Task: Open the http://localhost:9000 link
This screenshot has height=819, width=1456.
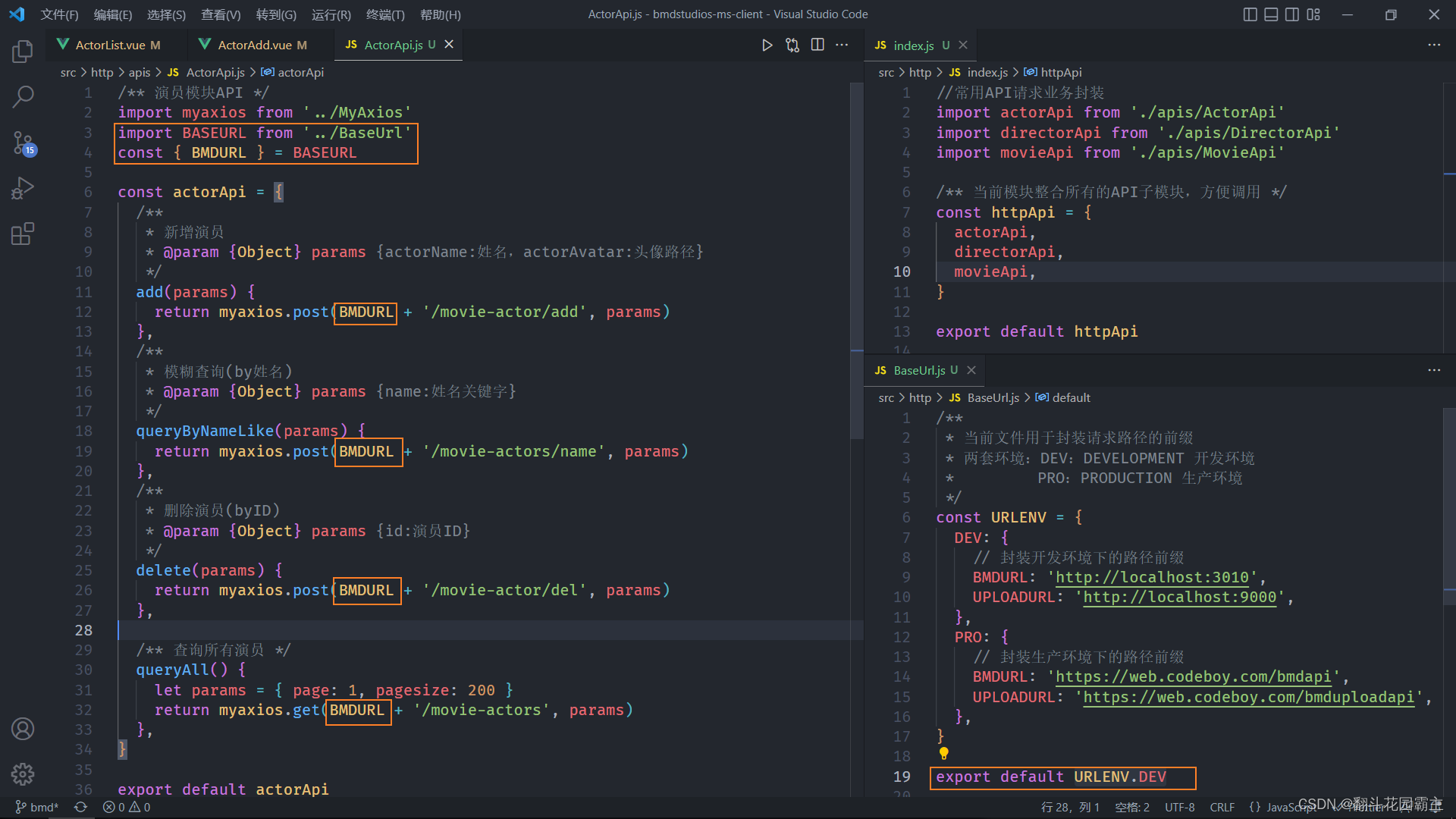Action: pyautogui.click(x=1180, y=597)
